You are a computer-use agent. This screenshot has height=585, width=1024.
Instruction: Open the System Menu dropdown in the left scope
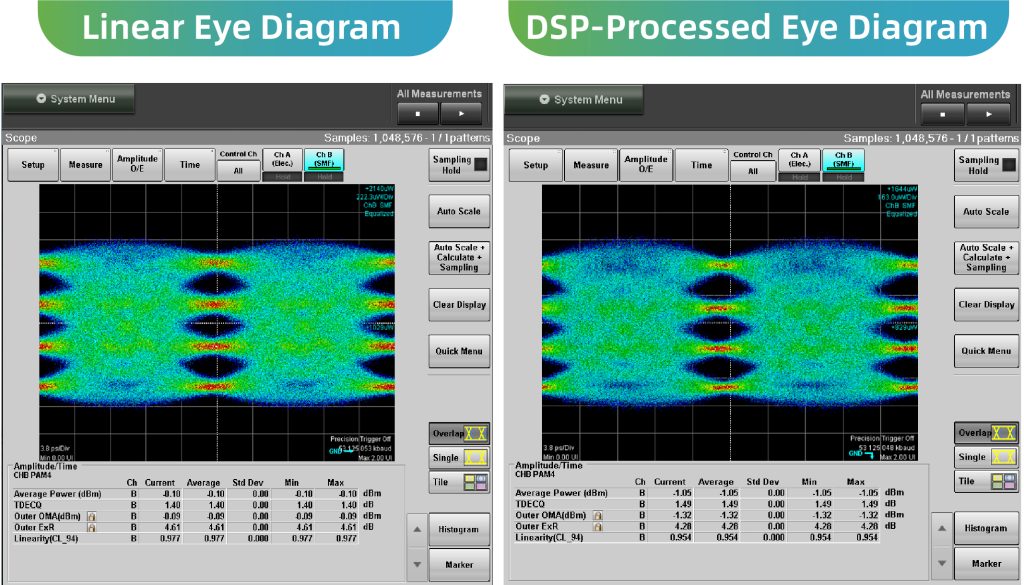tap(69, 99)
